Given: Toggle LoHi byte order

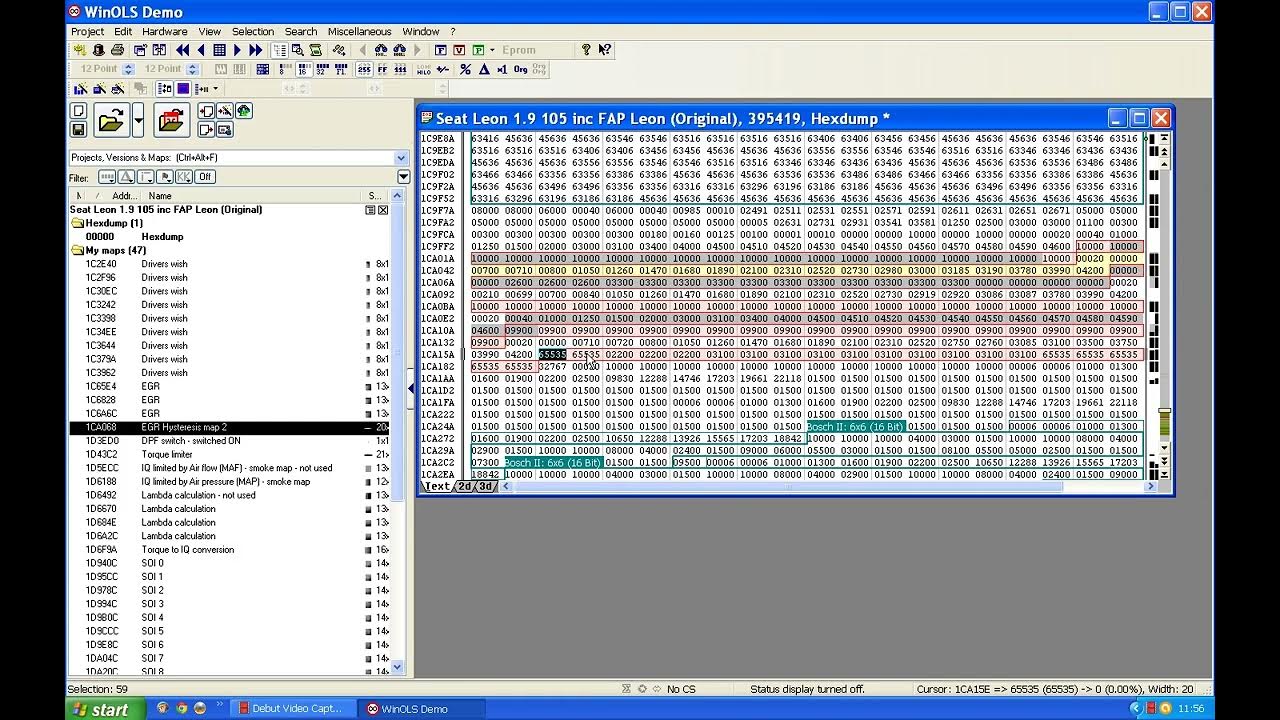Looking at the screenshot, I should 424,69.
